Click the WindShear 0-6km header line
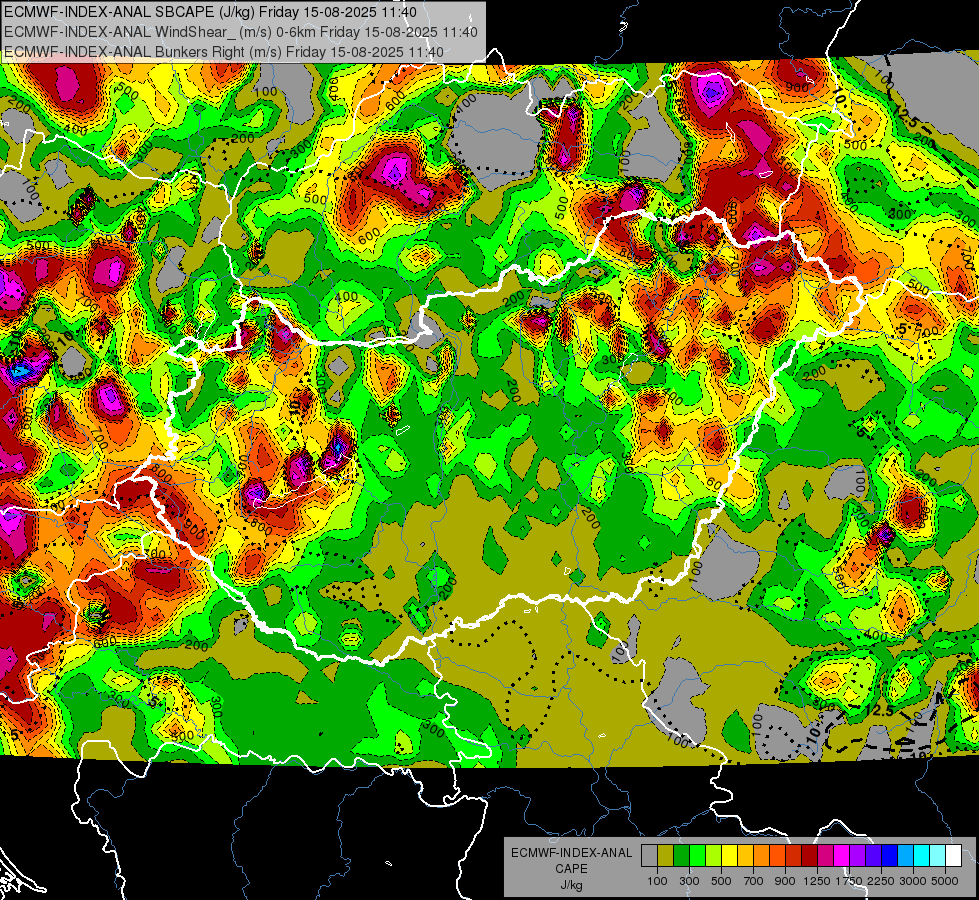 pyautogui.click(x=240, y=32)
